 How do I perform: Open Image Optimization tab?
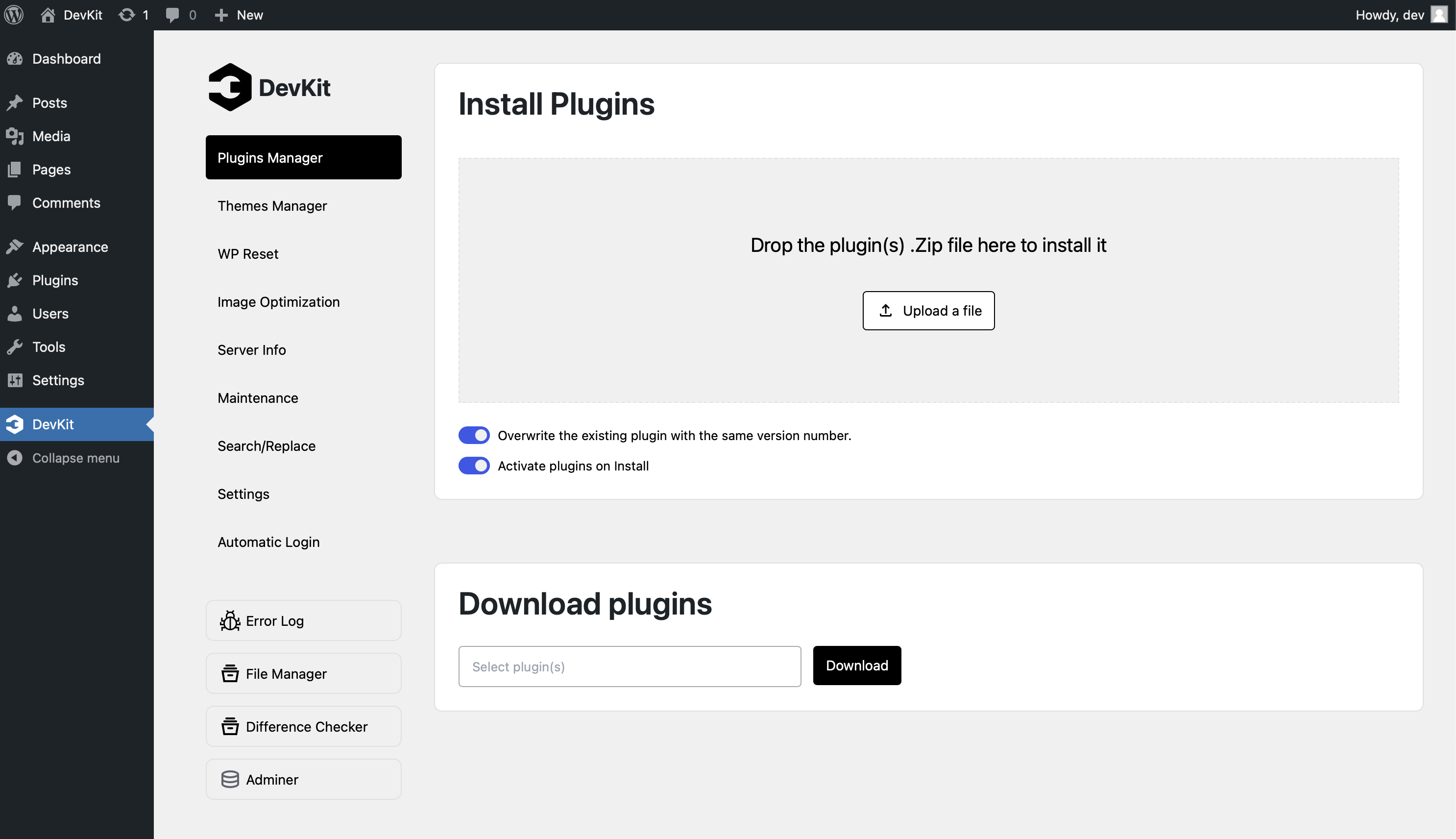click(x=304, y=302)
